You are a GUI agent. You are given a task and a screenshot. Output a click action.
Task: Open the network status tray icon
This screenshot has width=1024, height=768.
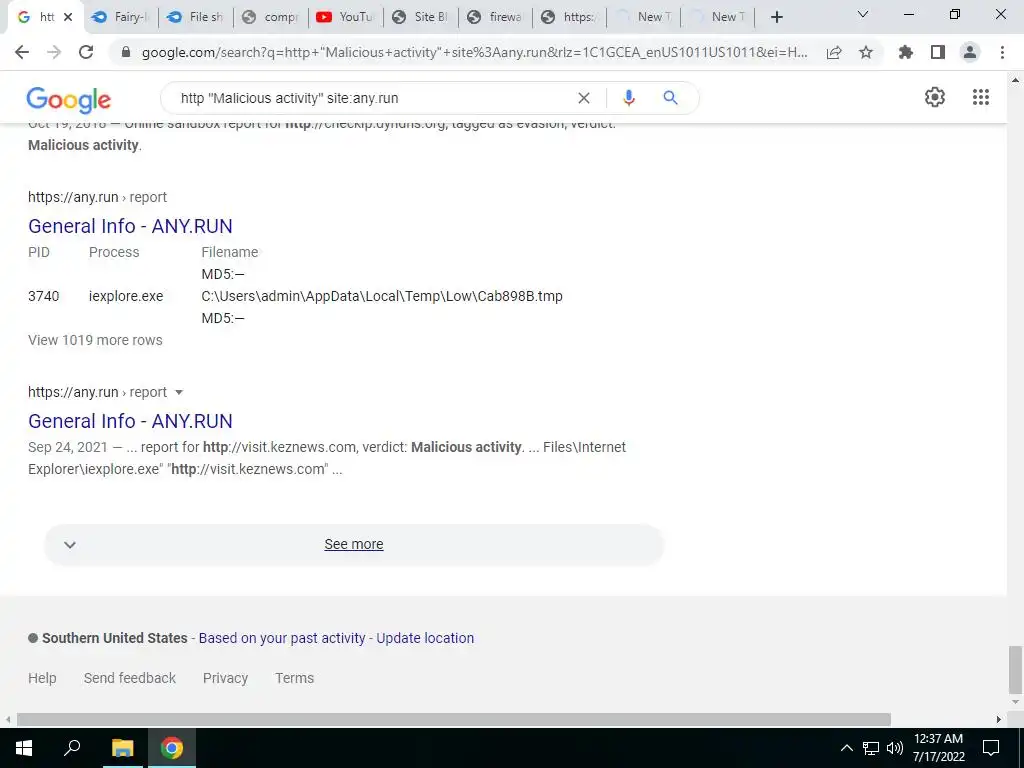click(x=871, y=748)
